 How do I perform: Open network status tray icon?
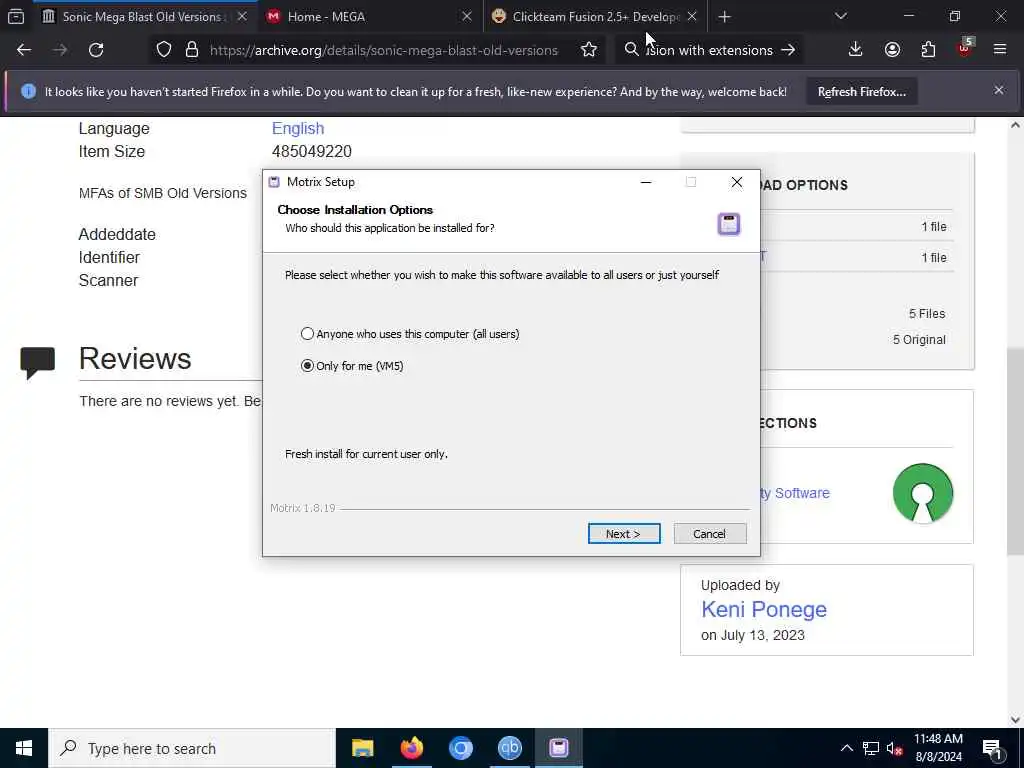tap(871, 748)
